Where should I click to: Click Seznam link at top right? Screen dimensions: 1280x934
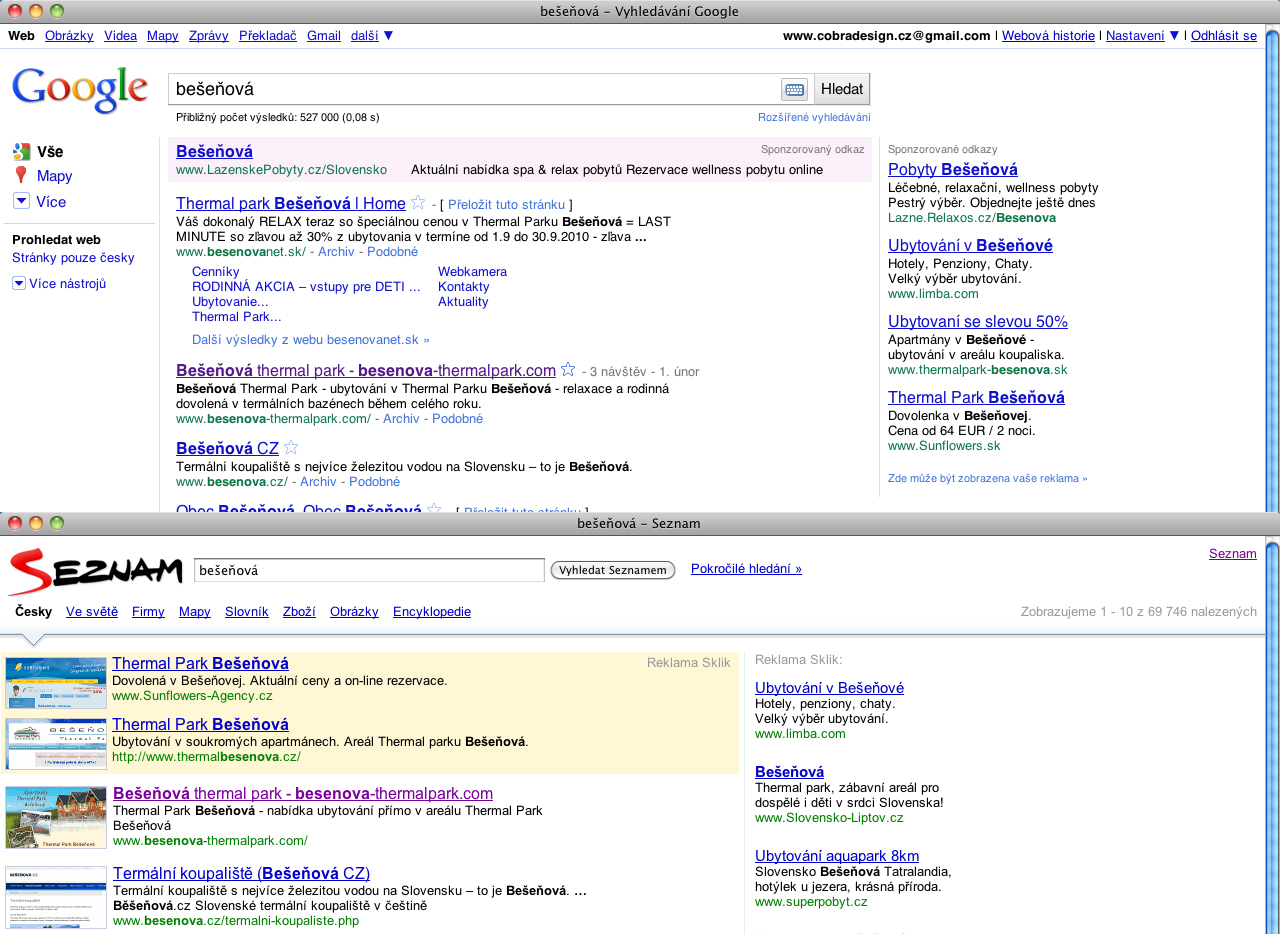tap(1233, 553)
